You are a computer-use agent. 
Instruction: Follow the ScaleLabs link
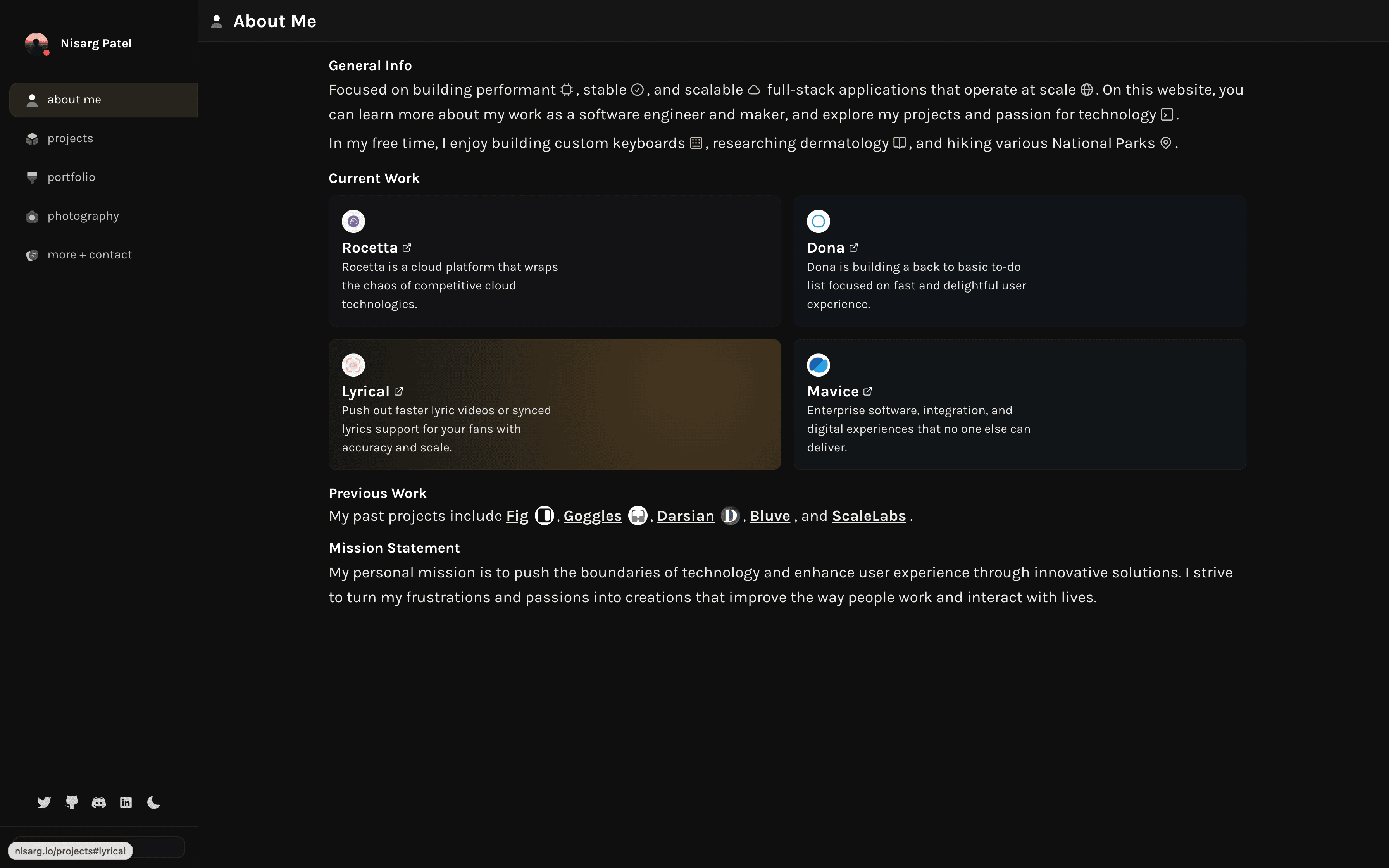point(869,516)
